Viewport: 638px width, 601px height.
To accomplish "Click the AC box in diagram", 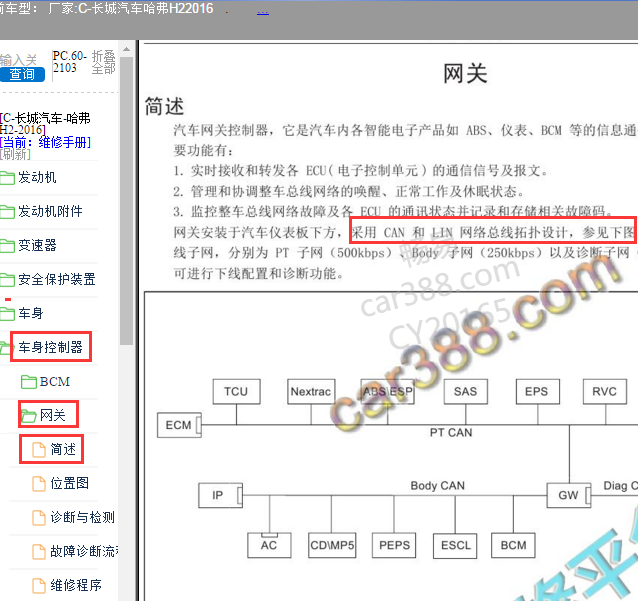I will point(269,545).
